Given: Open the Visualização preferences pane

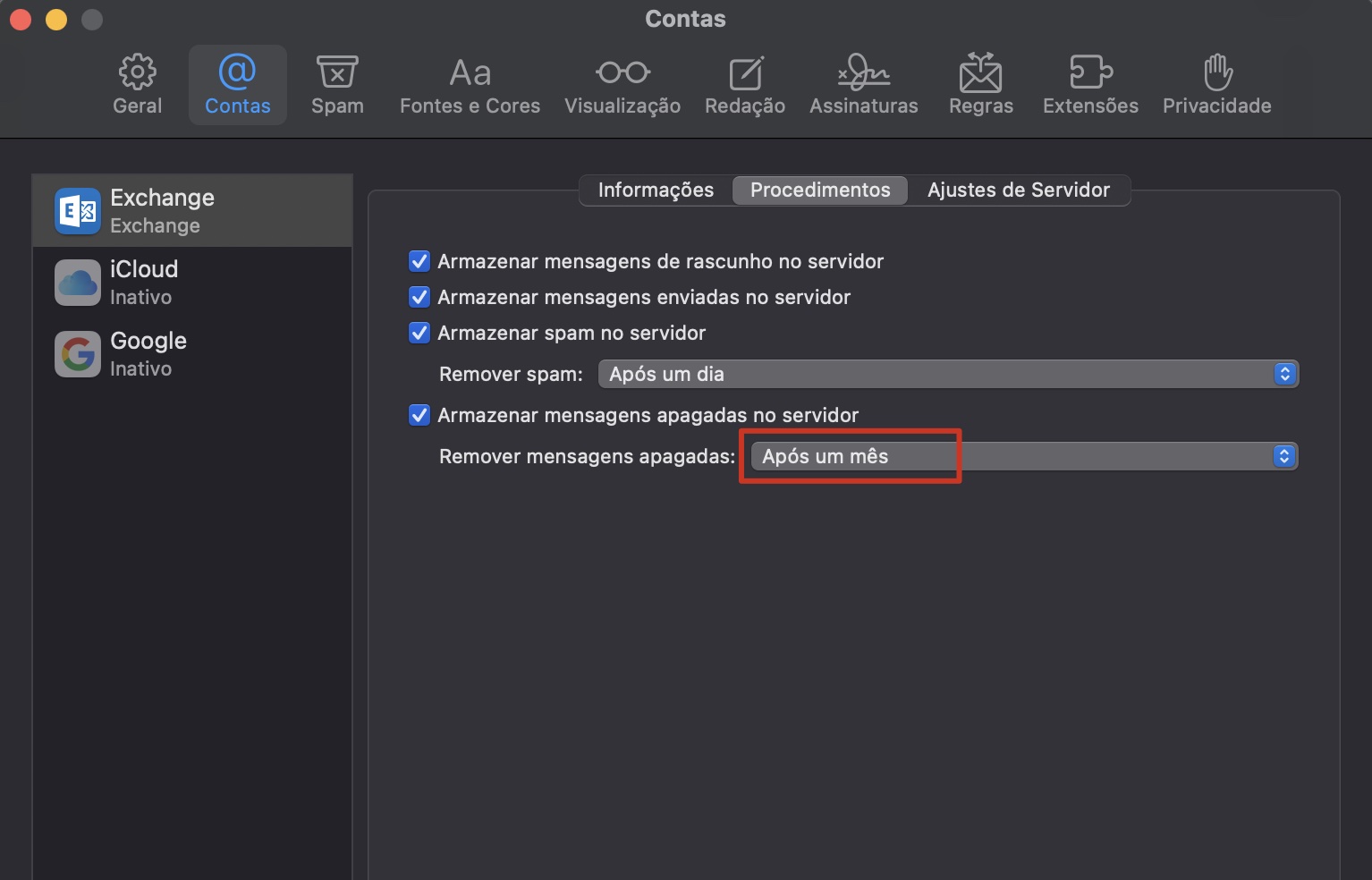Looking at the screenshot, I should click(621, 83).
